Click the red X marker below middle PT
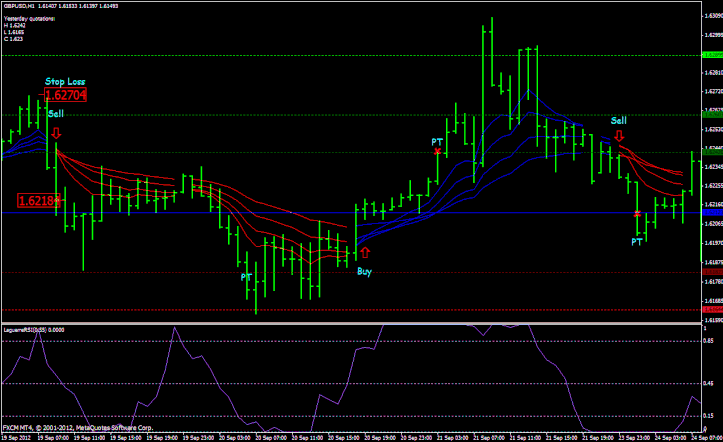Screen dimensions: 723x442 click(x=437, y=151)
